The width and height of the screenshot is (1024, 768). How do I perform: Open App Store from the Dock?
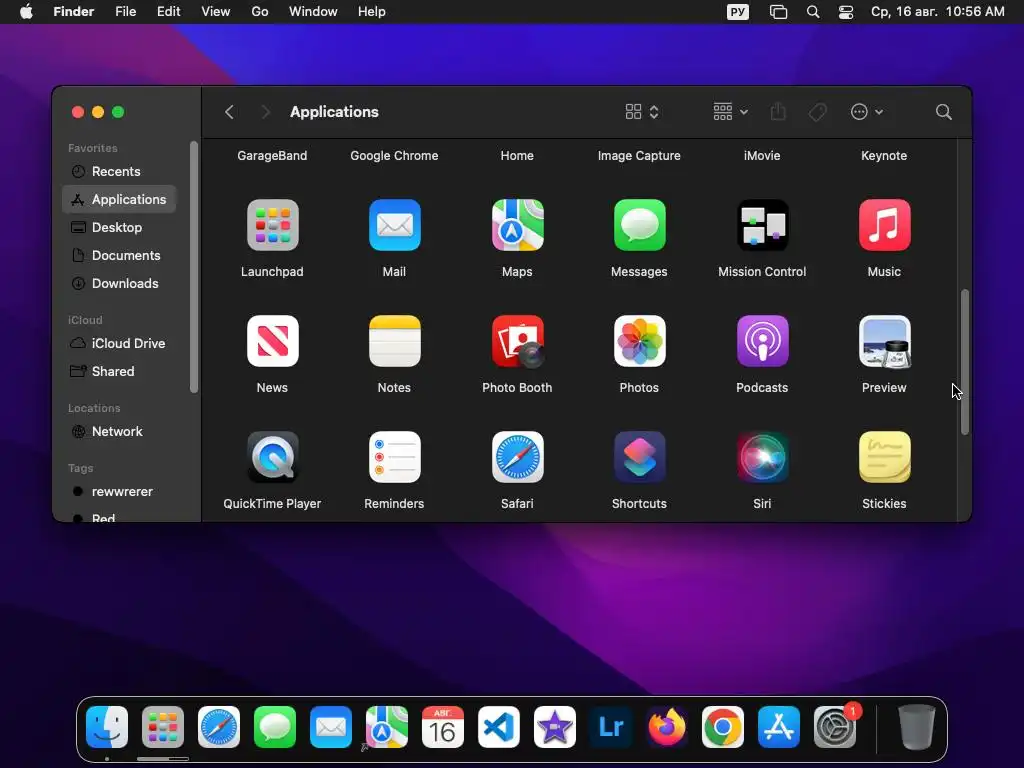(778, 727)
